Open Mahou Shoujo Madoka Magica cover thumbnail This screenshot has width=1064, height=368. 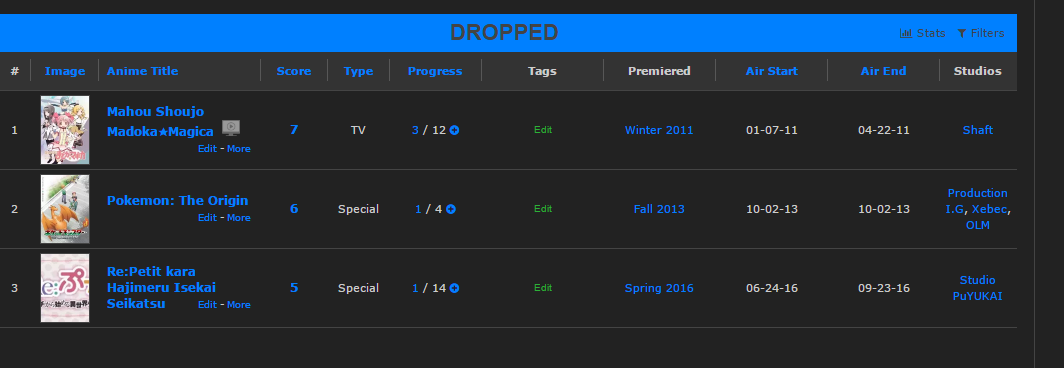[x=65, y=130]
